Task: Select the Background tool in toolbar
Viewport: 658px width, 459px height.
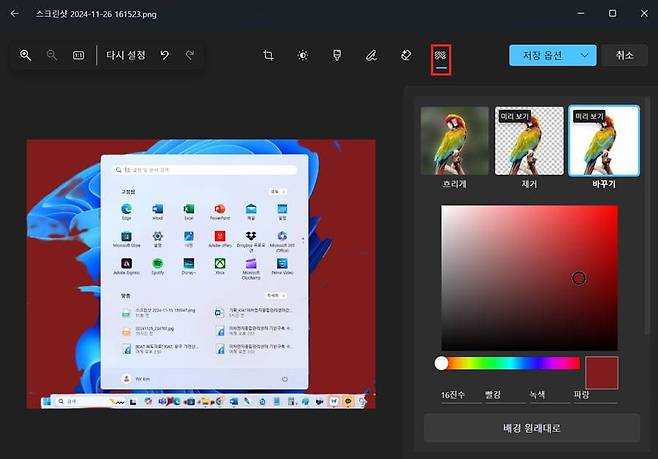Action: (439, 56)
